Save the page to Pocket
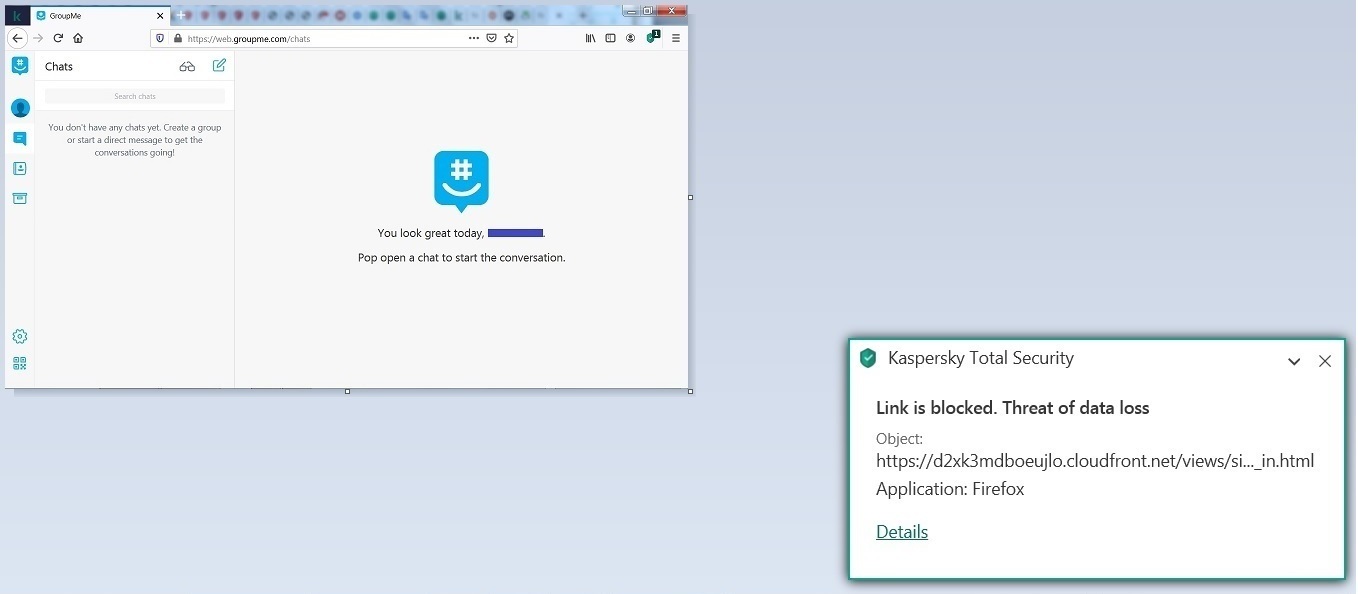 point(491,38)
